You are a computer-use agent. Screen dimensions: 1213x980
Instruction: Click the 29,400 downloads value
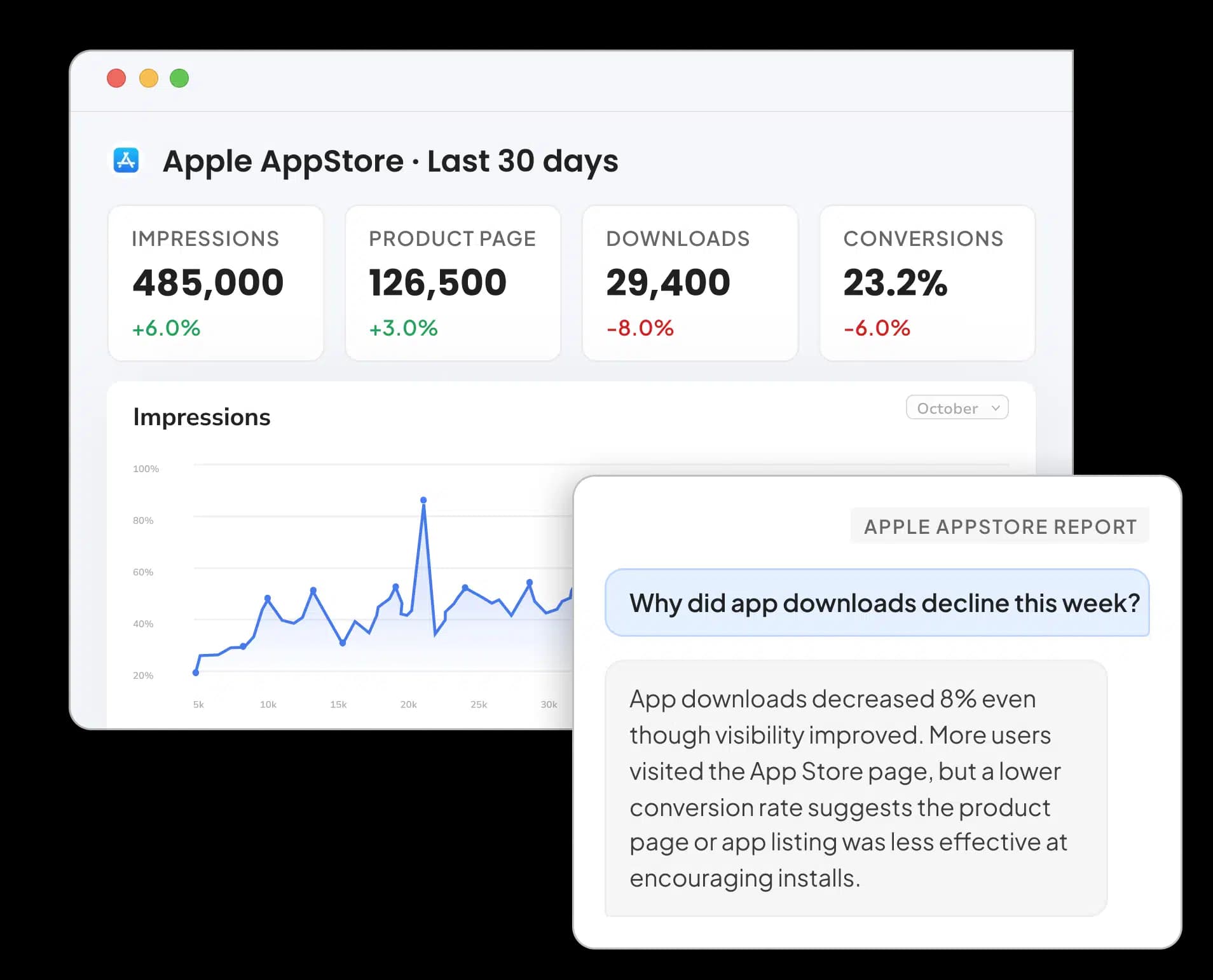click(x=668, y=283)
